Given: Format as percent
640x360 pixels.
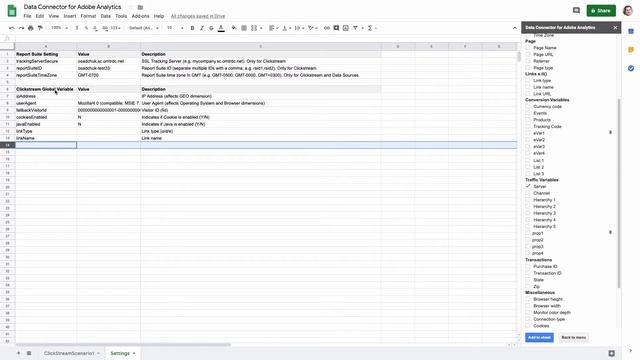Looking at the screenshot, I should [86, 28].
